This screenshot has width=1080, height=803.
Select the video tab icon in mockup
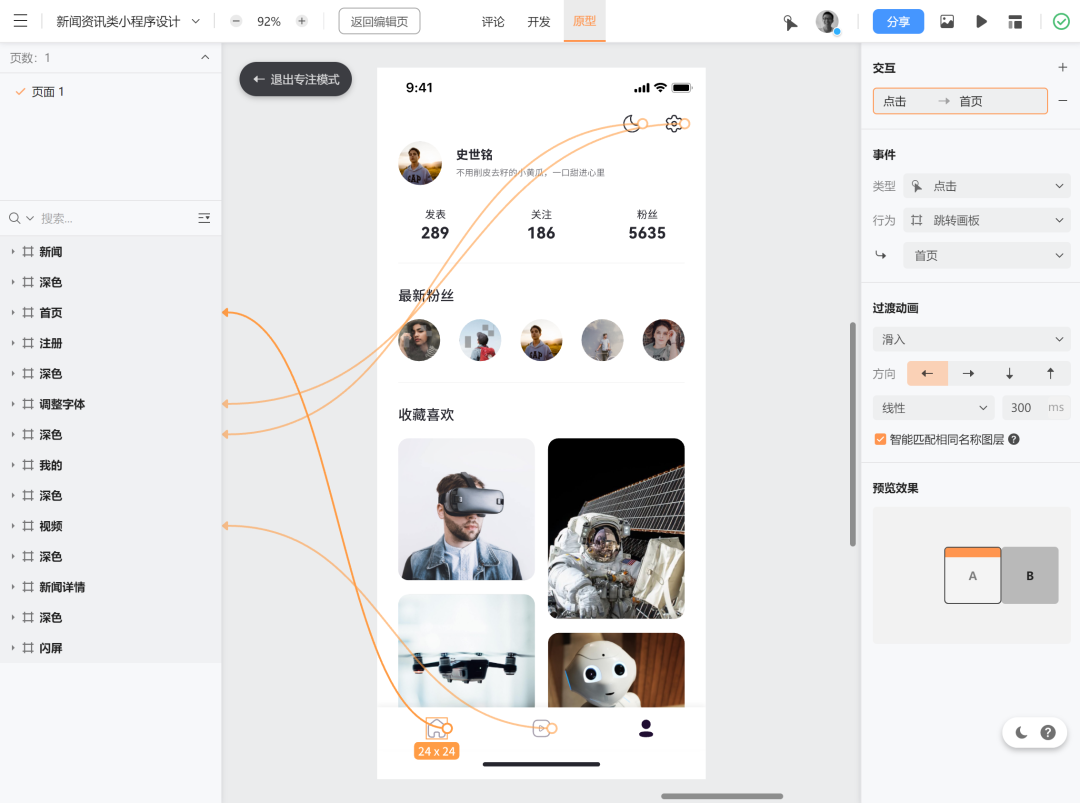(x=542, y=728)
